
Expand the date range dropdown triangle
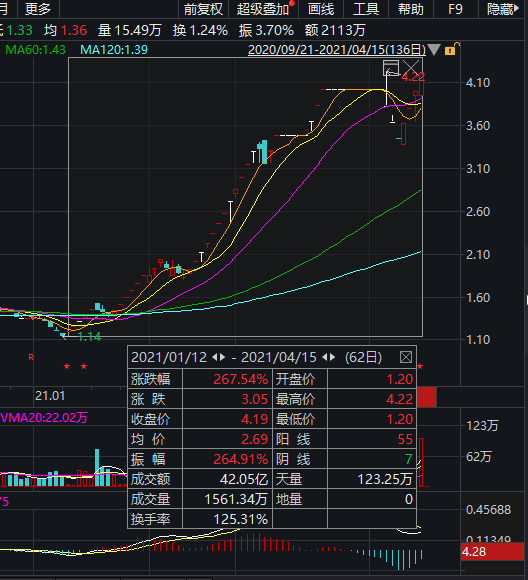point(434,50)
